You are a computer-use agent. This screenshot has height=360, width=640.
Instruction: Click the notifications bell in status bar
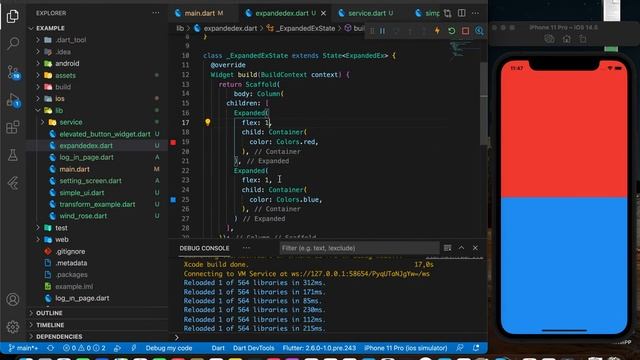476,348
